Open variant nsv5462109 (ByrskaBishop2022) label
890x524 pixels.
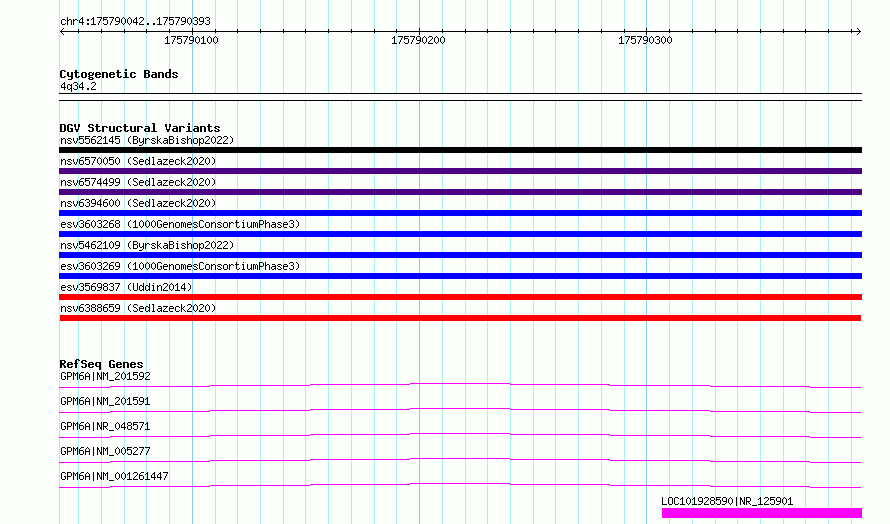pyautogui.click(x=147, y=245)
